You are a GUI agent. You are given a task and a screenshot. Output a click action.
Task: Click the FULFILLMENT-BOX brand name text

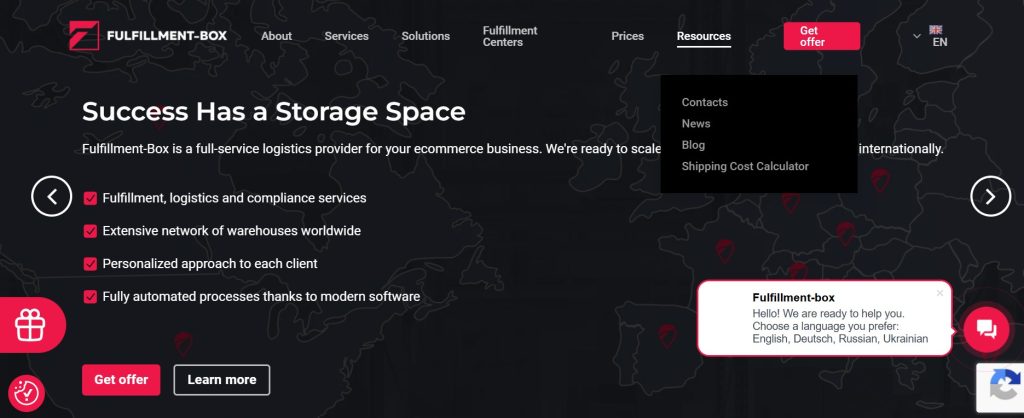click(x=167, y=35)
